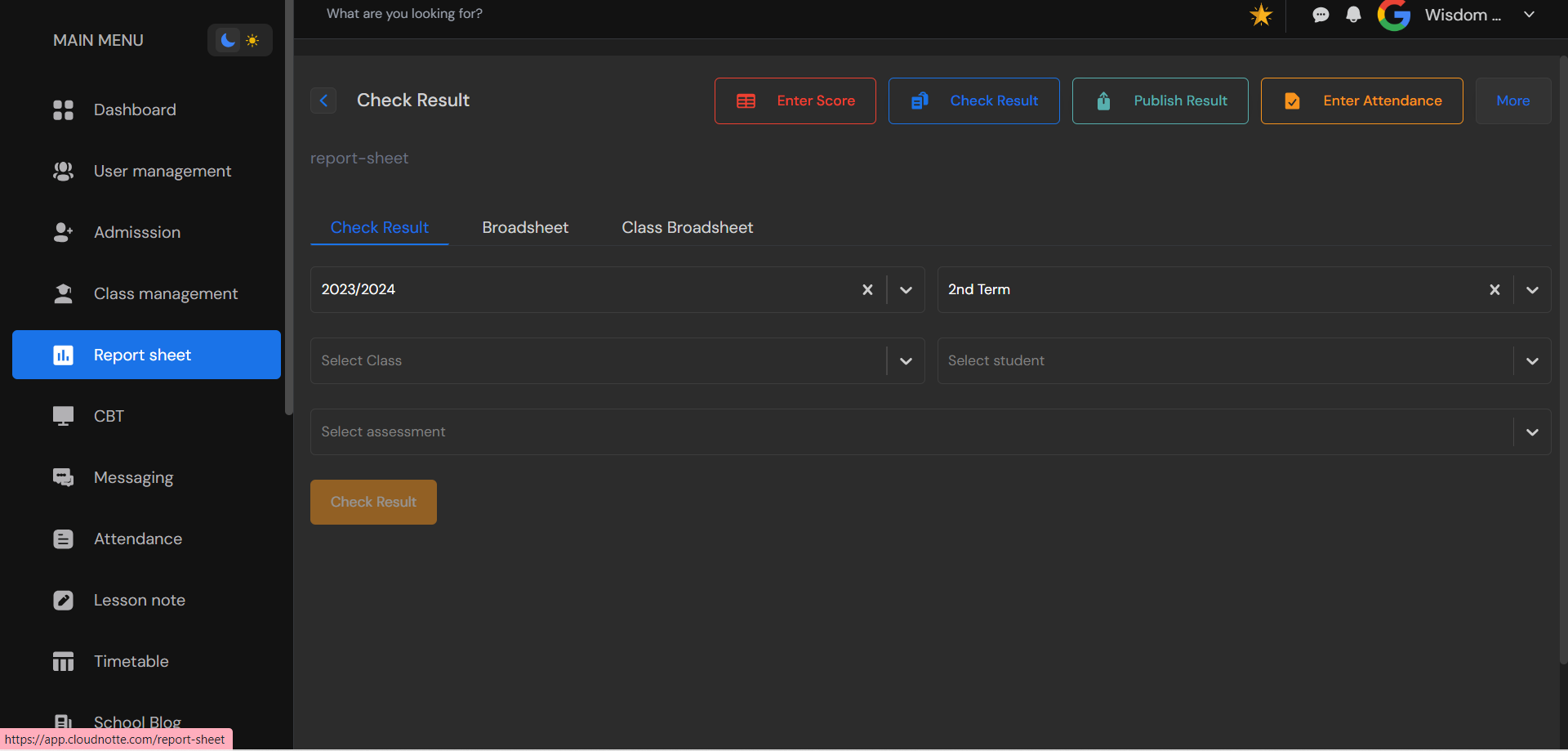Open the notifications bell
The image size is (1568, 751).
(x=1353, y=15)
